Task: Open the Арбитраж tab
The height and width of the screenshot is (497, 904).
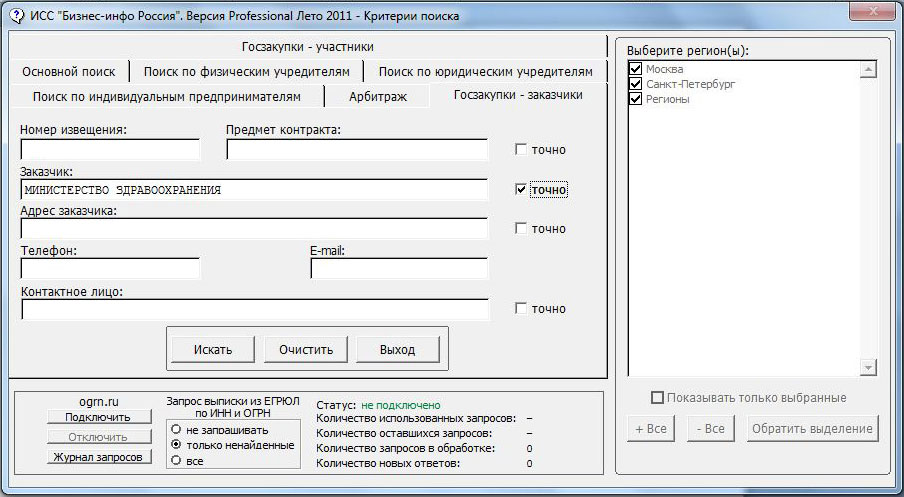Action: [379, 96]
